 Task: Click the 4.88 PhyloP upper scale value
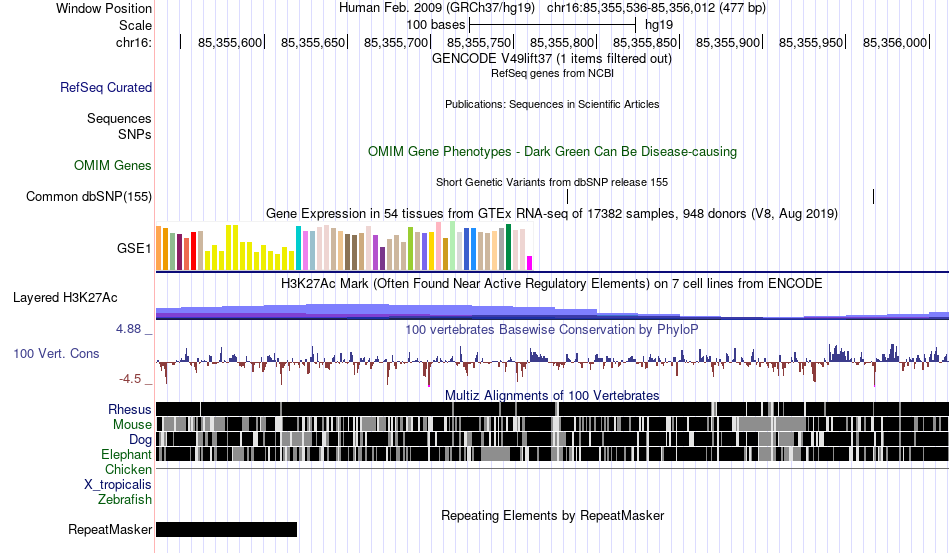point(128,329)
